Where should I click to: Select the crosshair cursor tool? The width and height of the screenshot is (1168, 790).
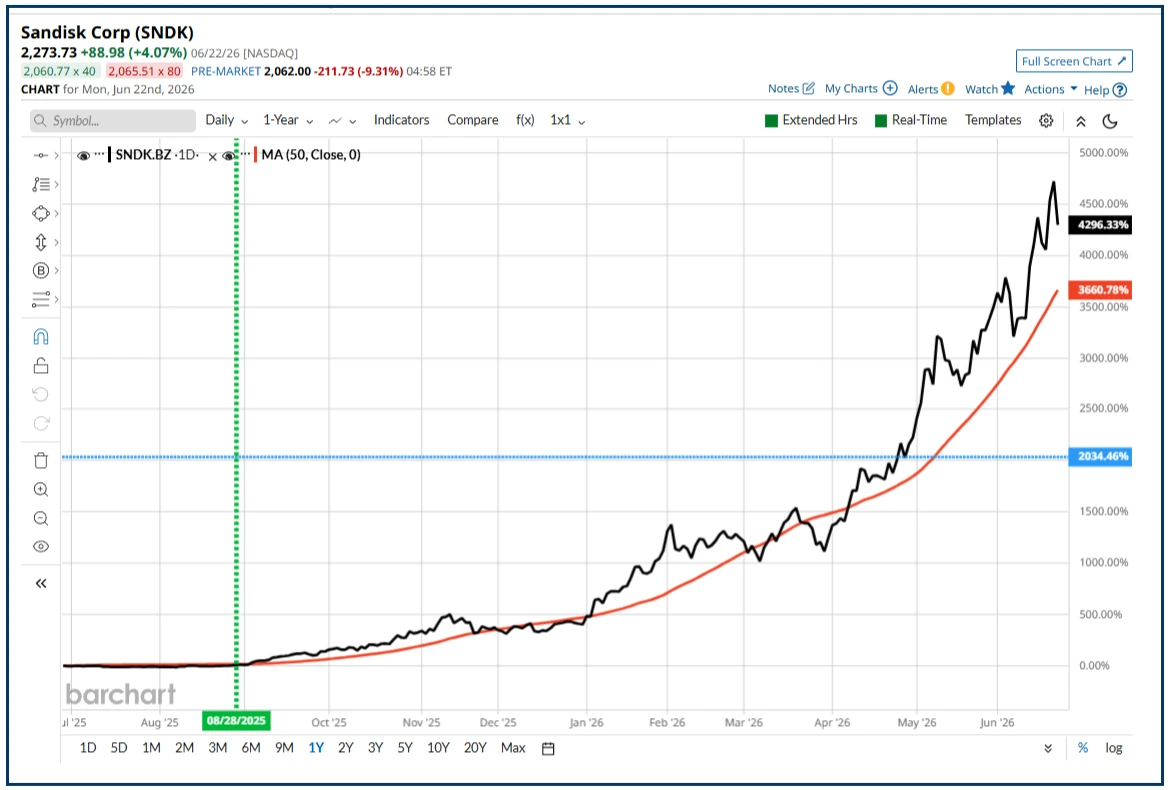41,156
